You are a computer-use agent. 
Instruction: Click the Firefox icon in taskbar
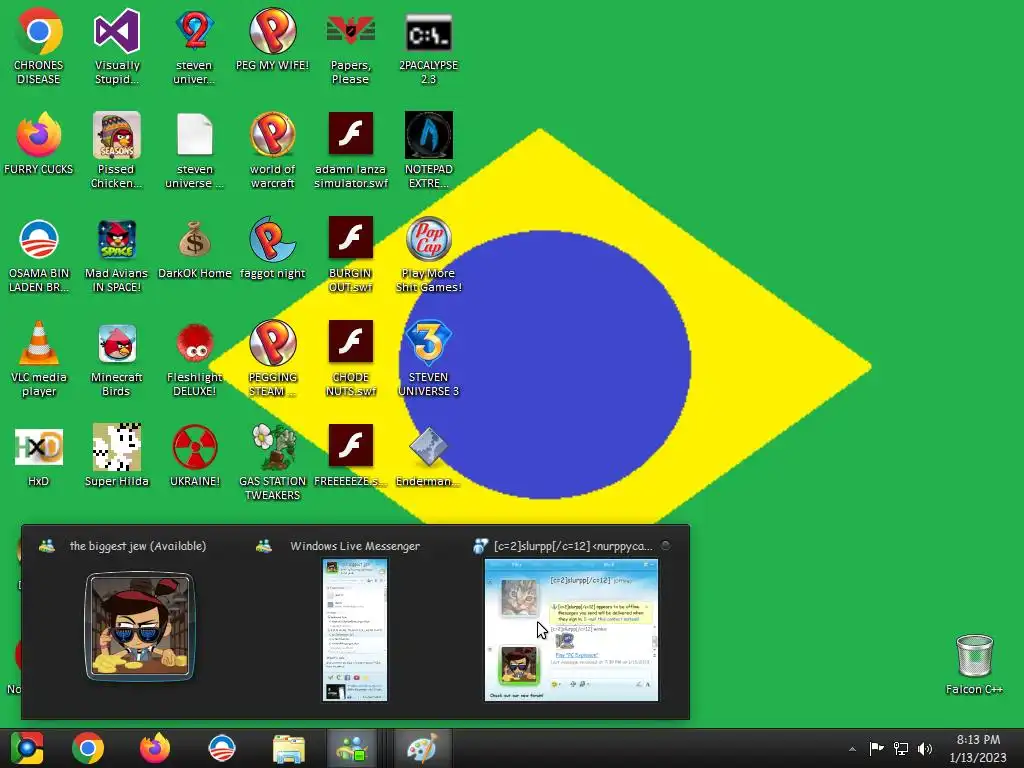155,748
